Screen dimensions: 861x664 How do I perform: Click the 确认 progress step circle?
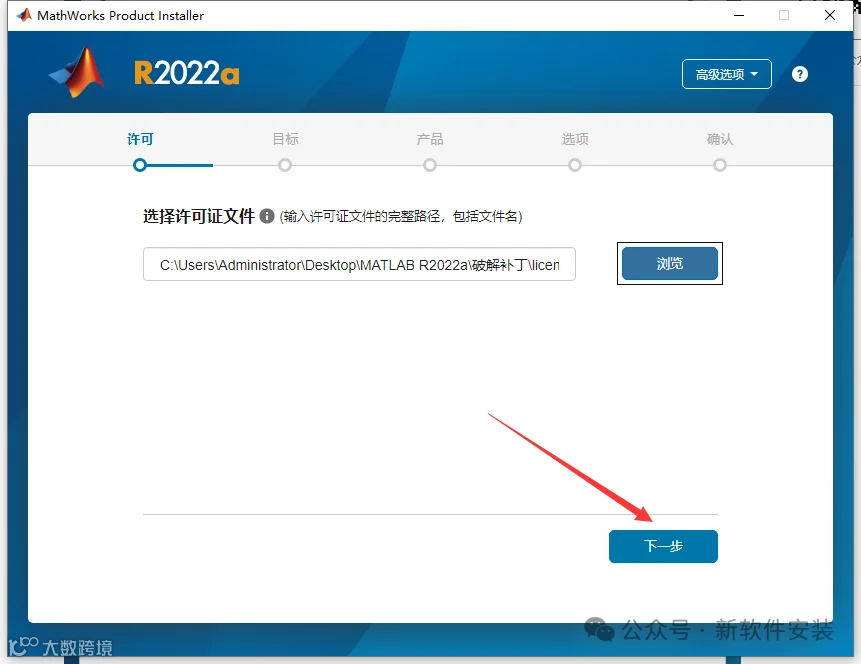(720, 165)
